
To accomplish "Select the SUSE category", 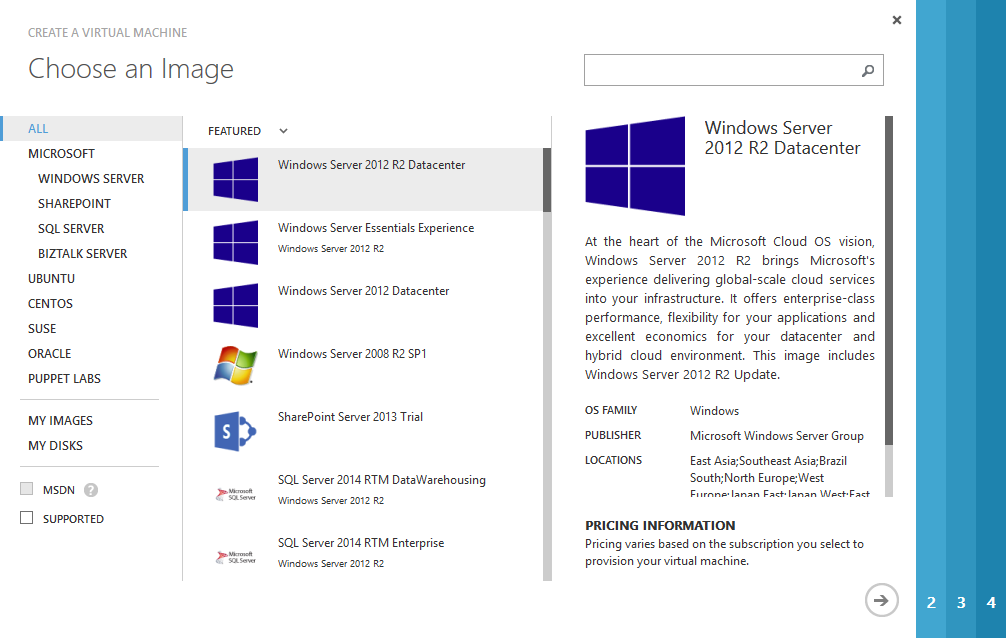I will tap(42, 329).
